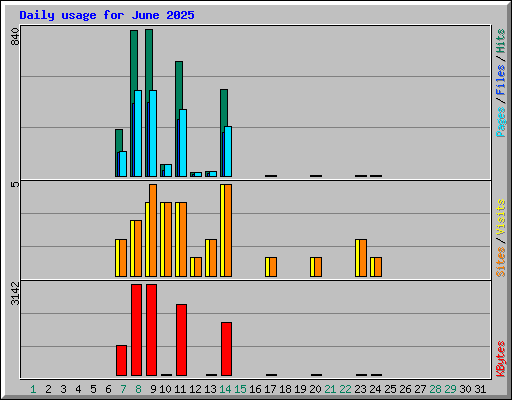Select the red KBytes bar on day 11
Screen dimensions: 512x400
[x=181, y=340]
